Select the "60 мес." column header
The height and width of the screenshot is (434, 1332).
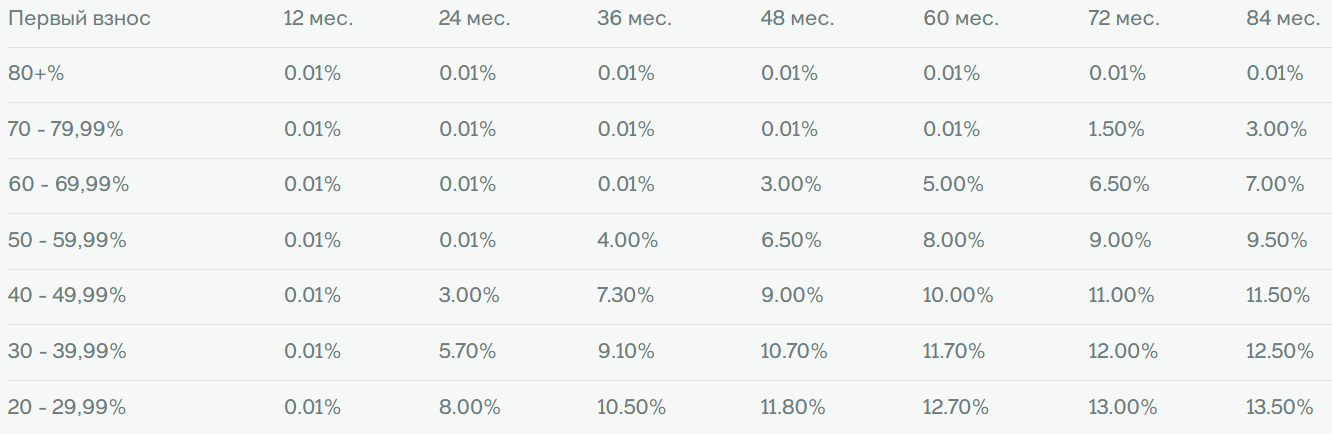[960, 19]
